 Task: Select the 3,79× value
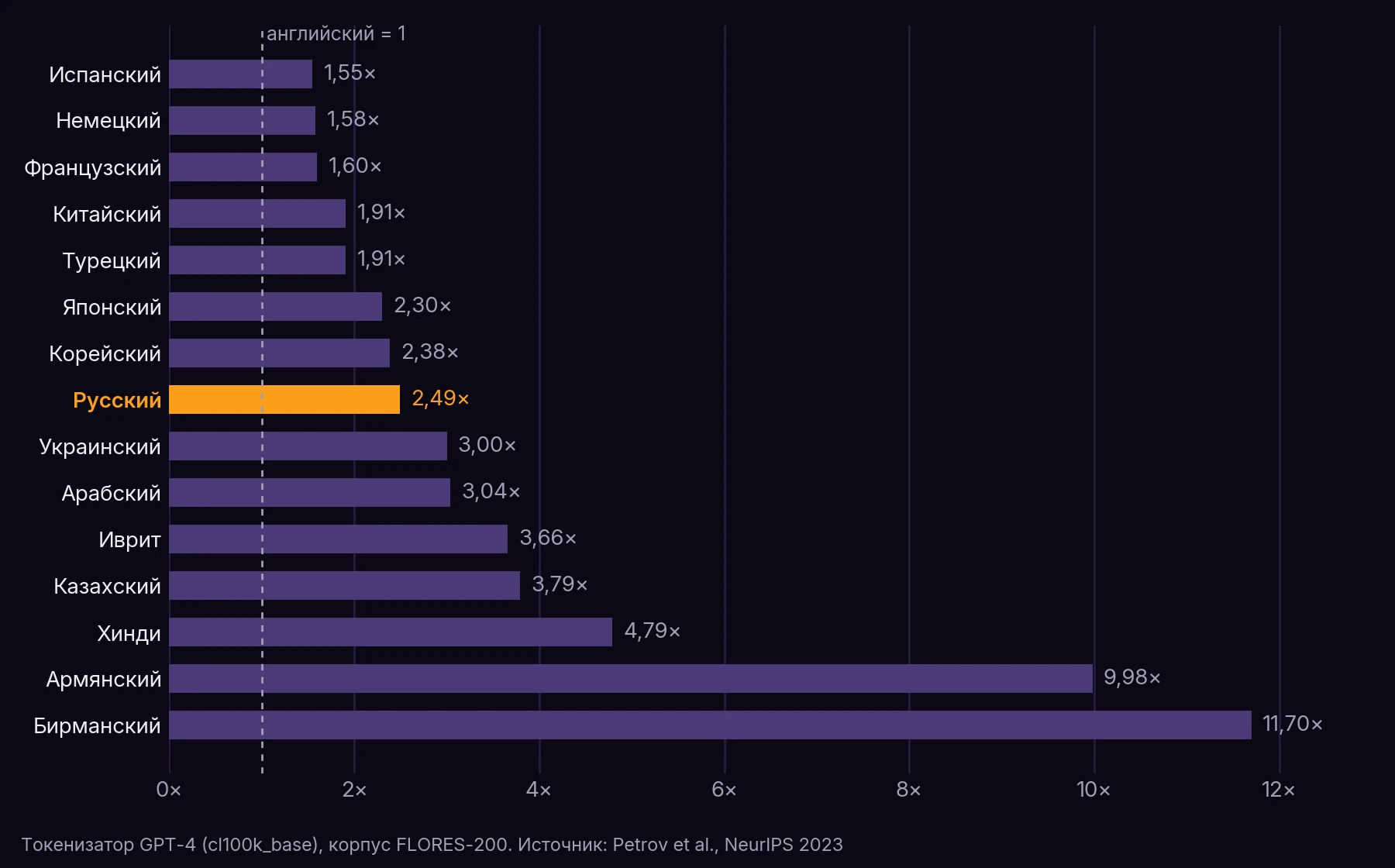coord(560,584)
